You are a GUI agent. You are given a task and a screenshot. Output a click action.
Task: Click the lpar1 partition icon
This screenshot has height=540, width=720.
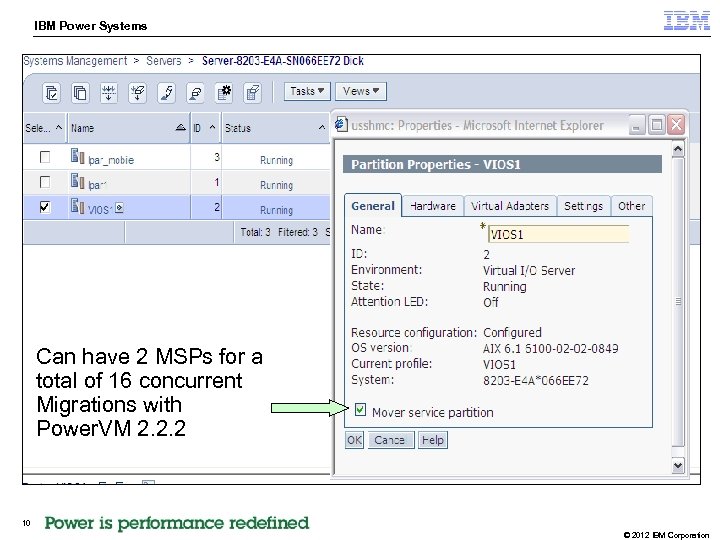[78, 181]
